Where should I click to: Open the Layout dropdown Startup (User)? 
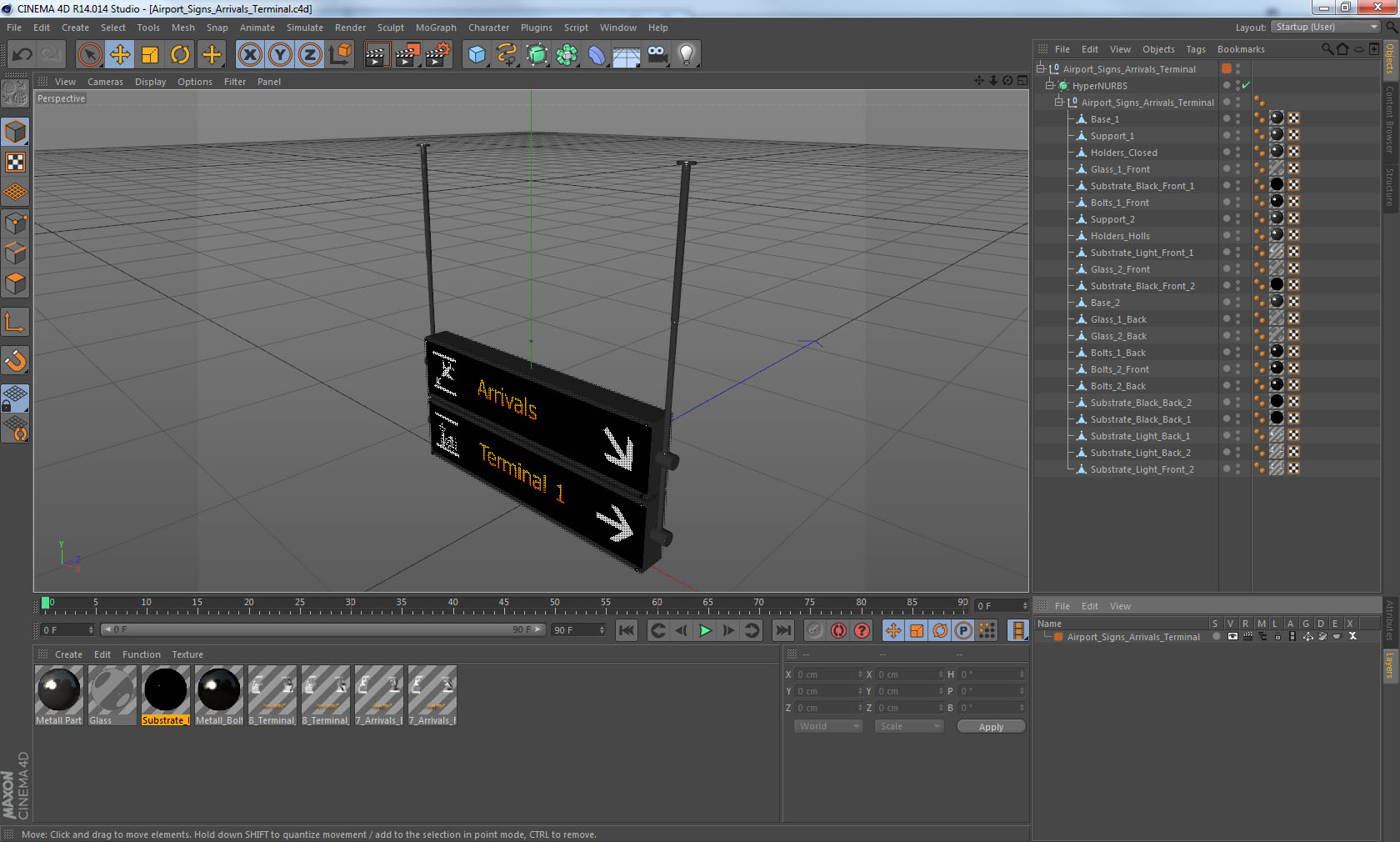coord(1326,27)
